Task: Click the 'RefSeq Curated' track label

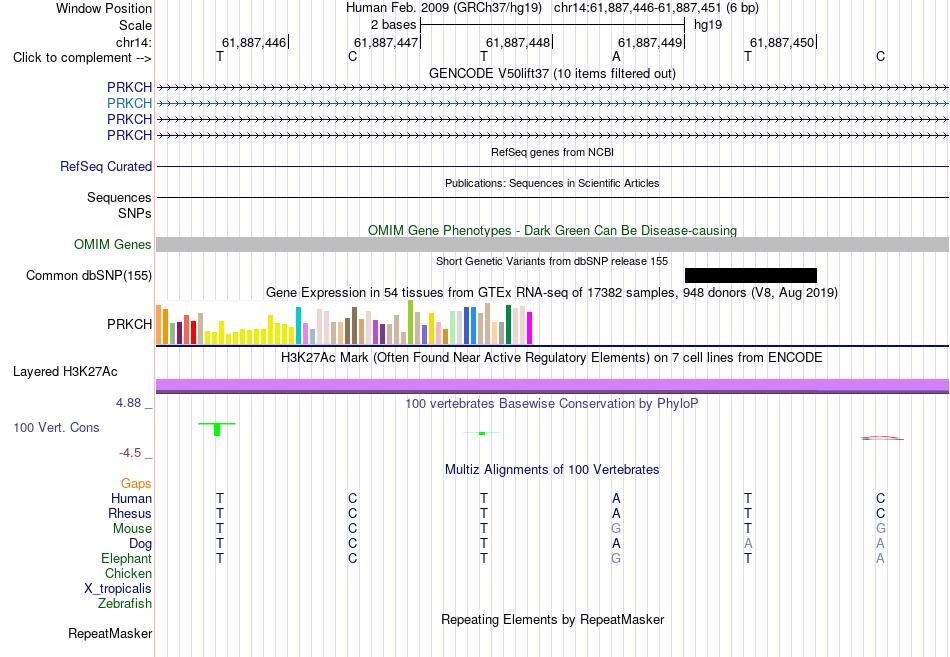Action: coord(105,166)
